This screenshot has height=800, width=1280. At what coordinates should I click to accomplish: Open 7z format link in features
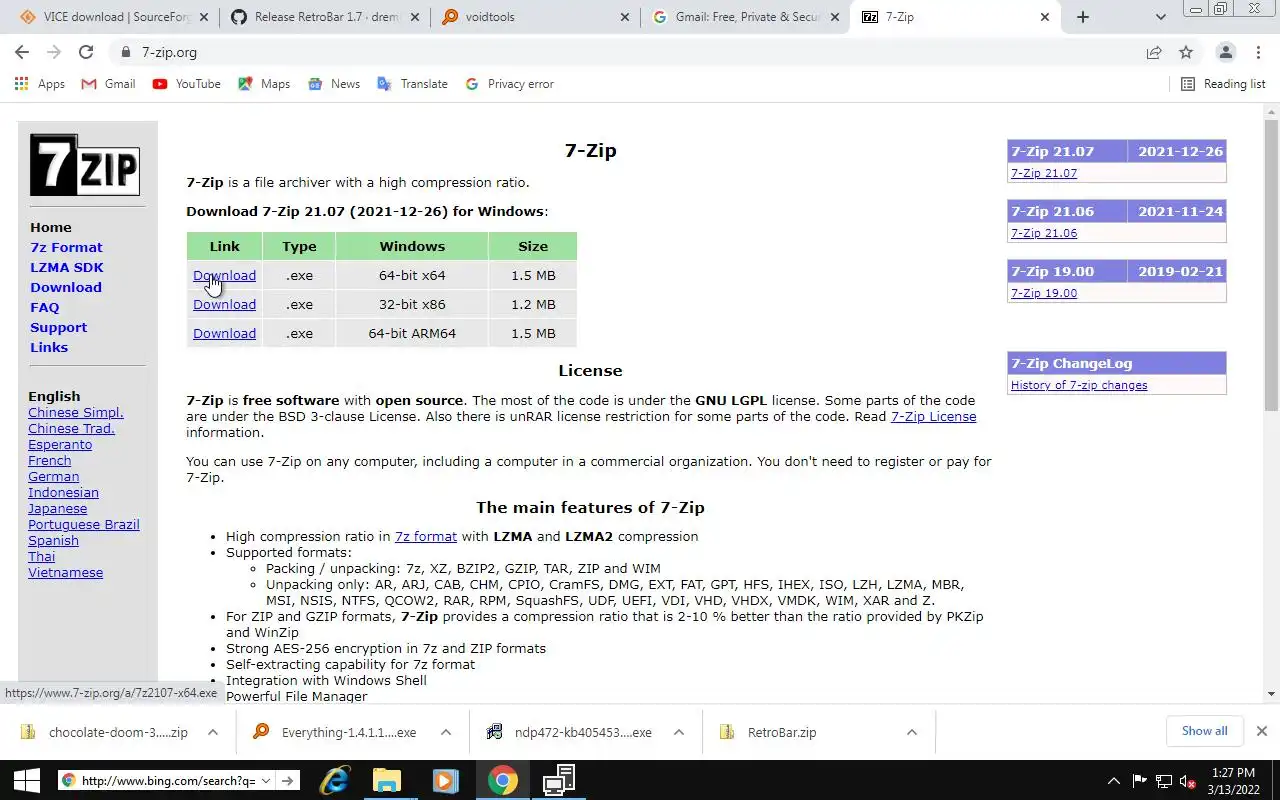(x=426, y=536)
